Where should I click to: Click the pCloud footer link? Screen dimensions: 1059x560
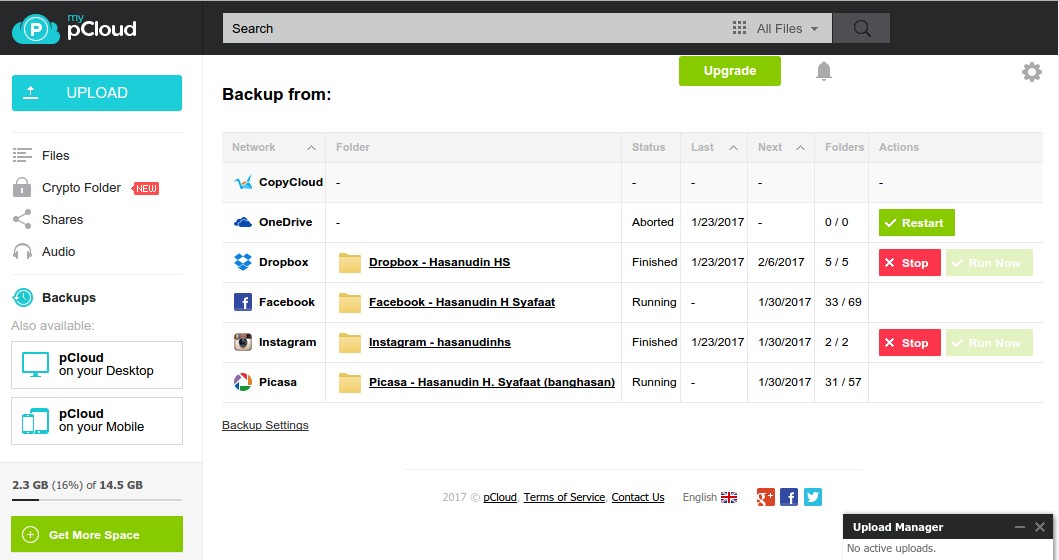[x=500, y=497]
